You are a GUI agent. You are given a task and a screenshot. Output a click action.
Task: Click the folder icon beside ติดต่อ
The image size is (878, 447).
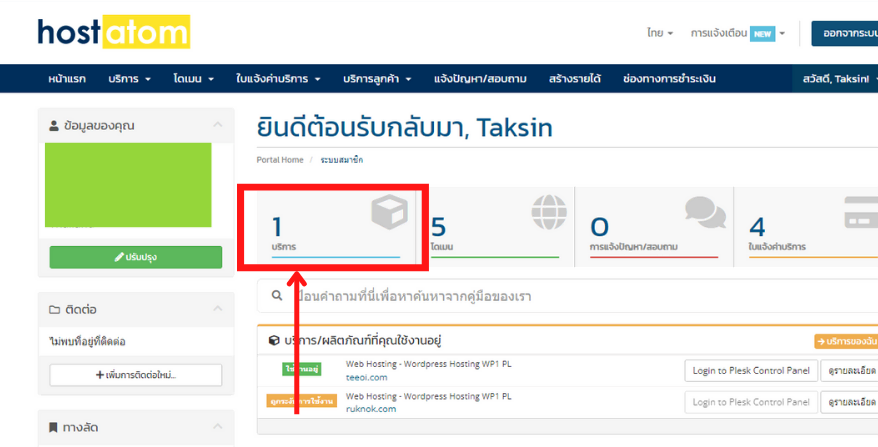click(54, 310)
